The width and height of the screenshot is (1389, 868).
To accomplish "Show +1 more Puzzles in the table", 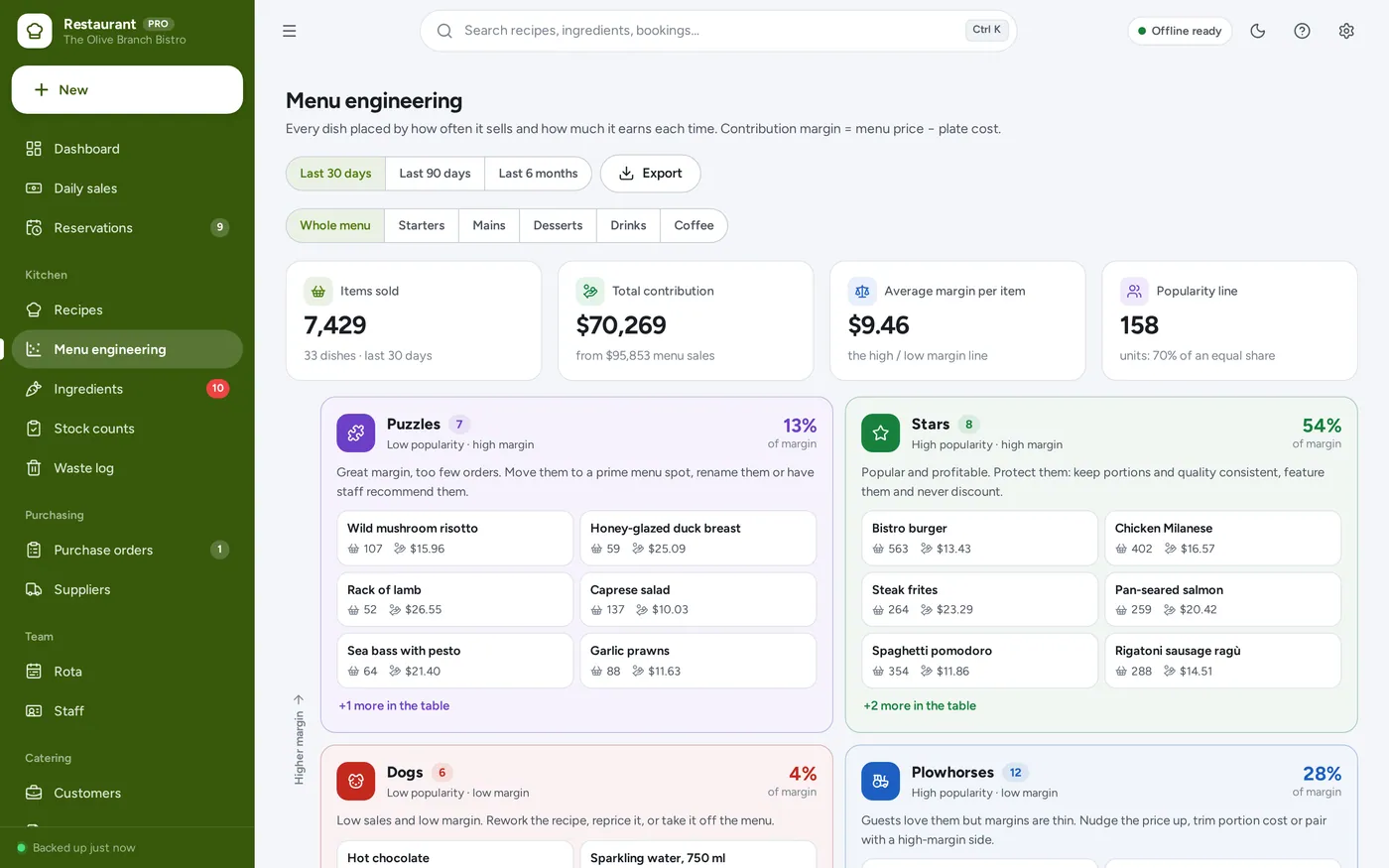I will pyautogui.click(x=394, y=705).
